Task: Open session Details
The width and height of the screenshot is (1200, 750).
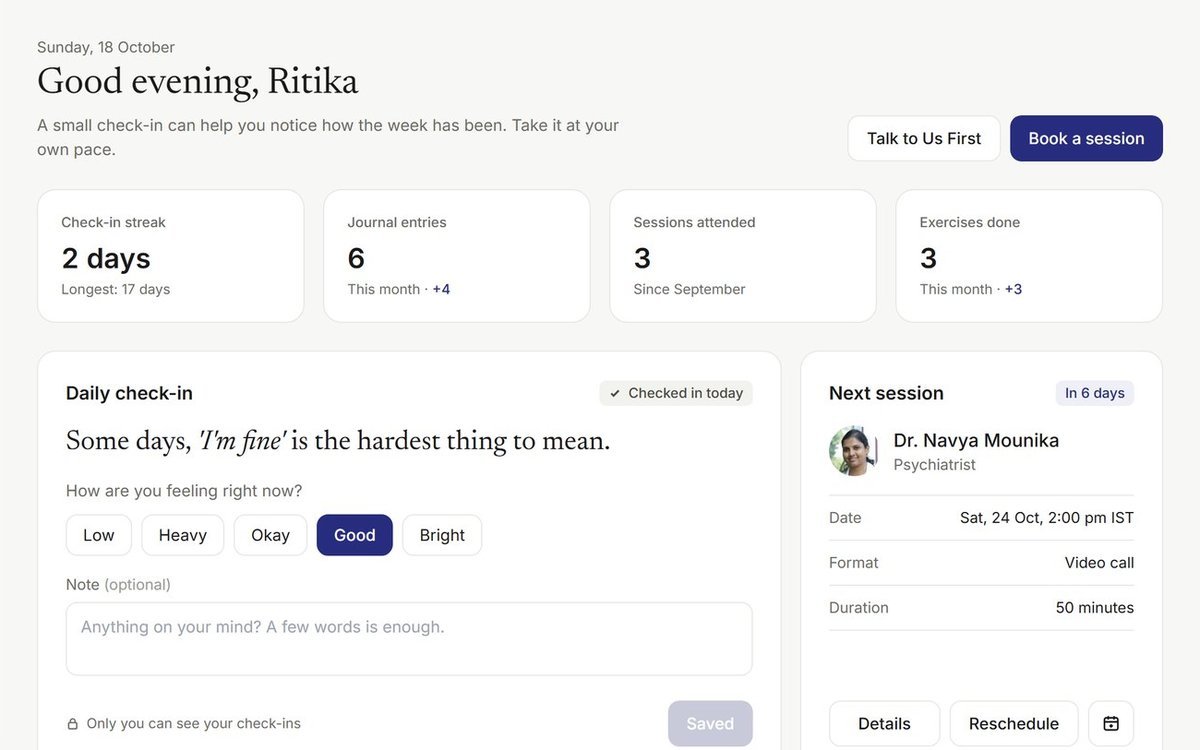Action: pos(884,723)
